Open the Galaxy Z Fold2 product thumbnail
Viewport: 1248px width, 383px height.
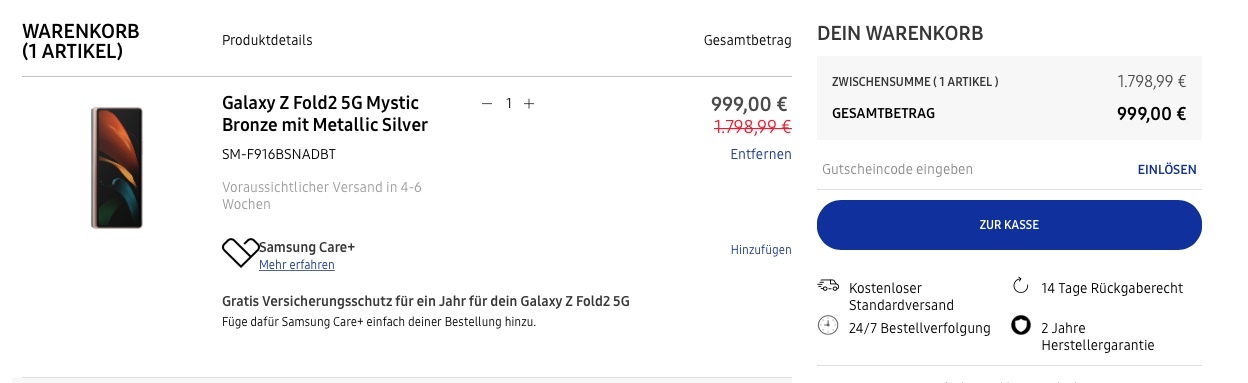pyautogui.click(x=117, y=168)
